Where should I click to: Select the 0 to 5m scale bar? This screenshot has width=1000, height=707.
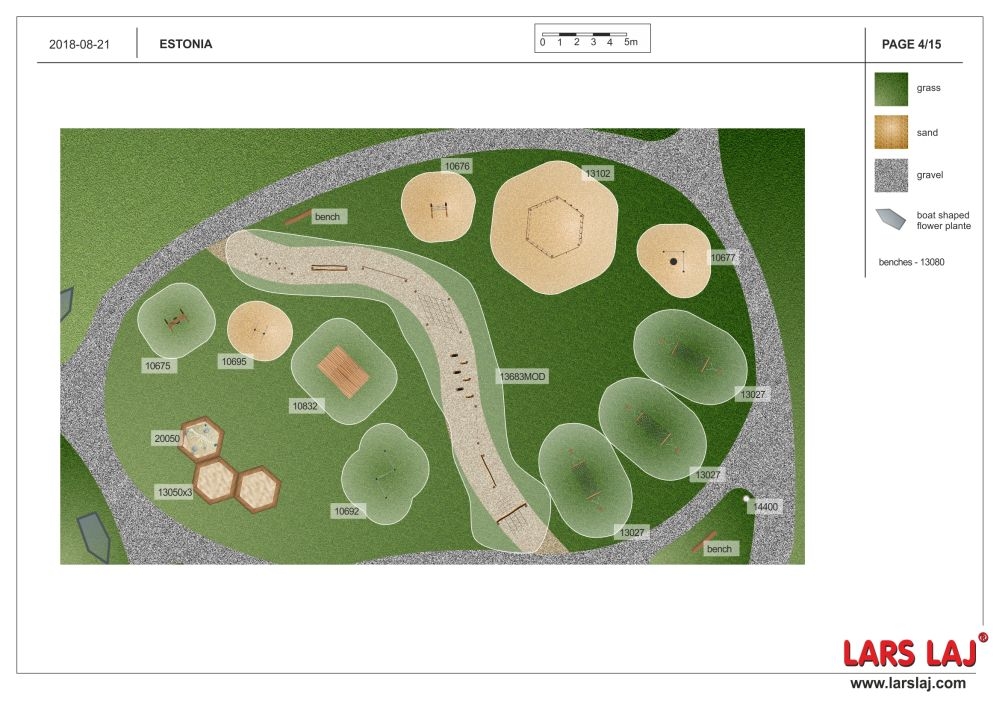592,38
